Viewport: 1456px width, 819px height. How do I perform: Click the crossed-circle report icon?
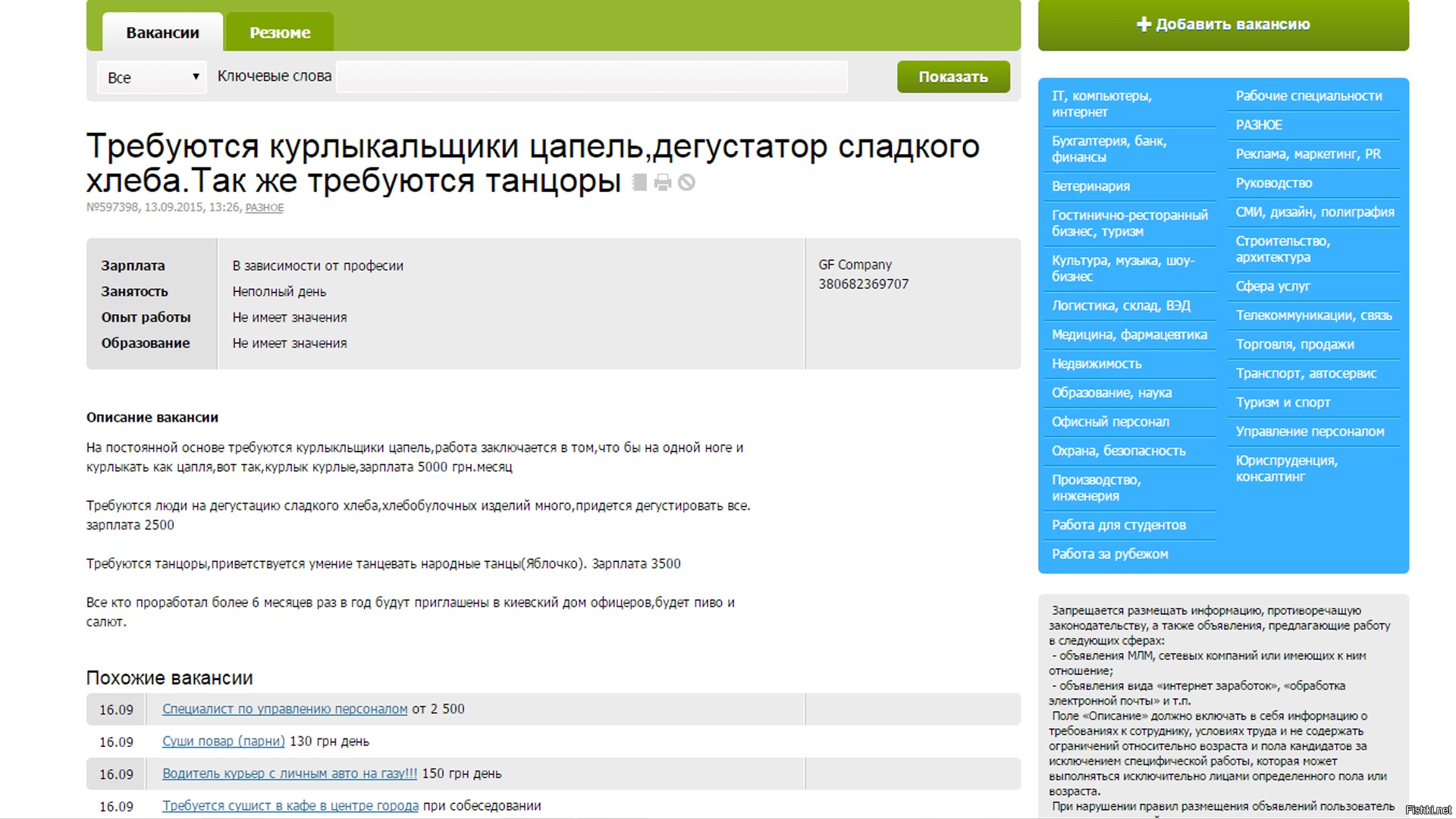pyautogui.click(x=686, y=182)
